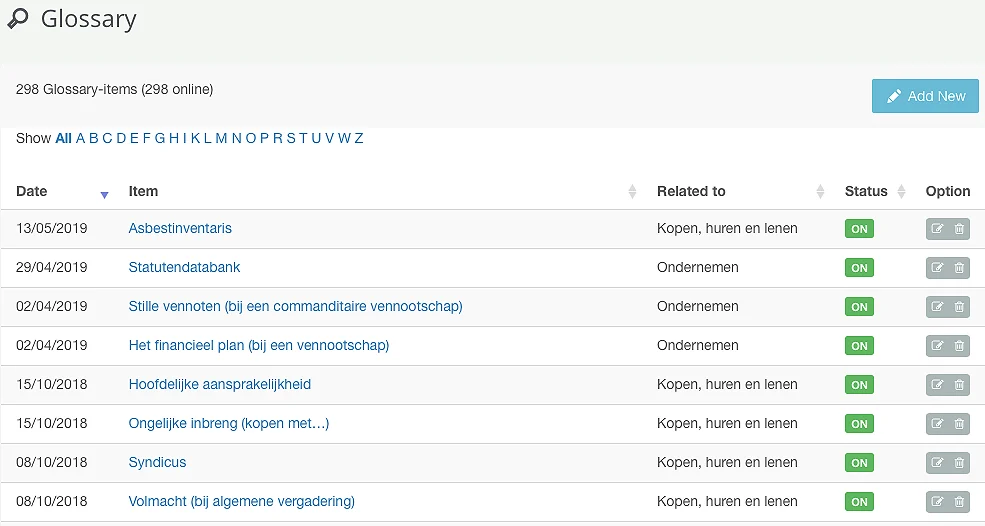Click the Add New button
This screenshot has width=985, height=526.
click(x=925, y=96)
